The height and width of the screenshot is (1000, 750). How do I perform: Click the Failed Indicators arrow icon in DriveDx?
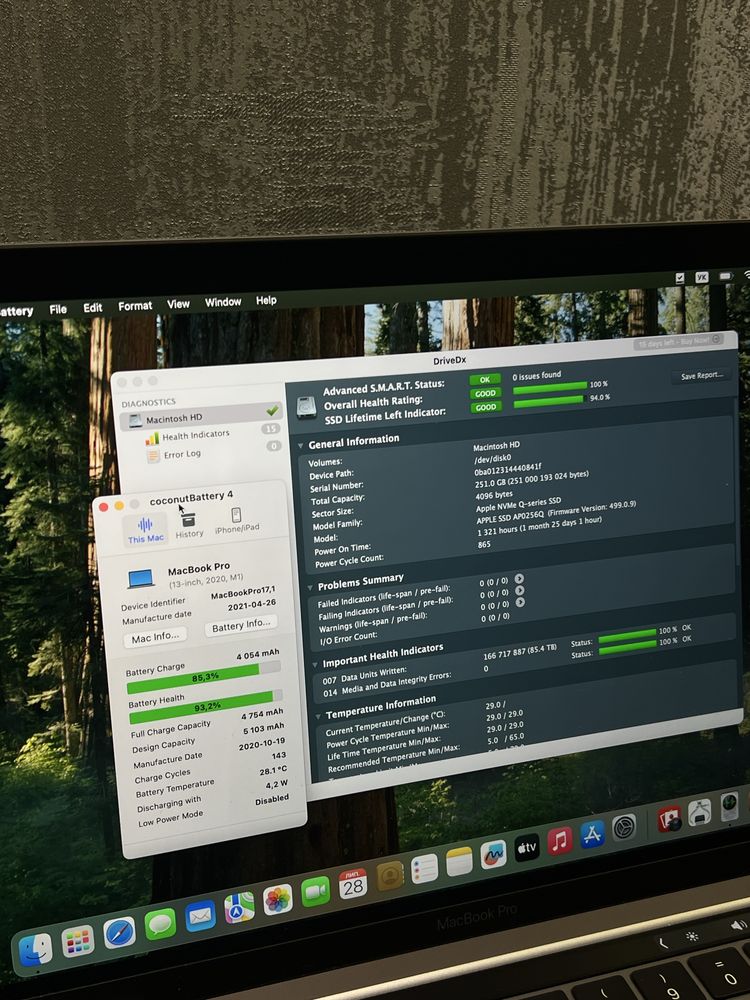519,578
